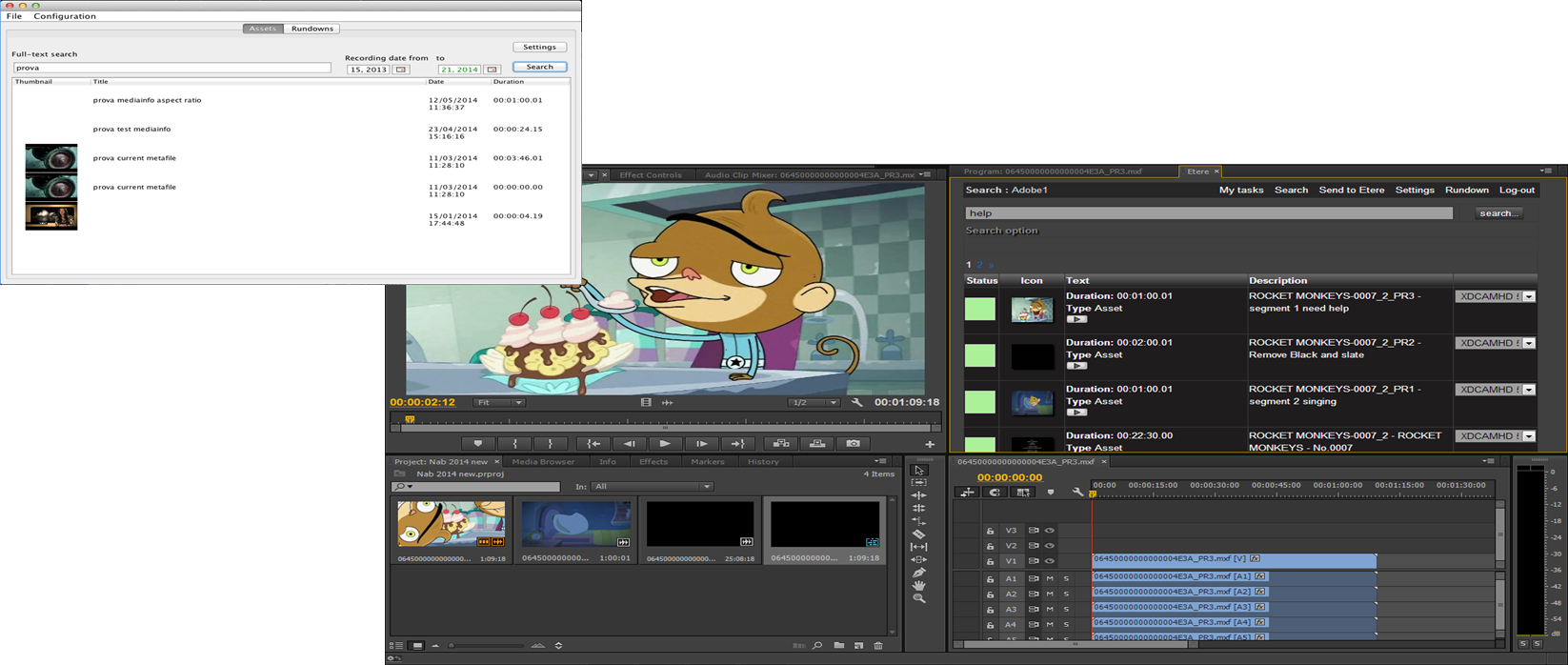Select the Pen tool in the tools panel

919,573
